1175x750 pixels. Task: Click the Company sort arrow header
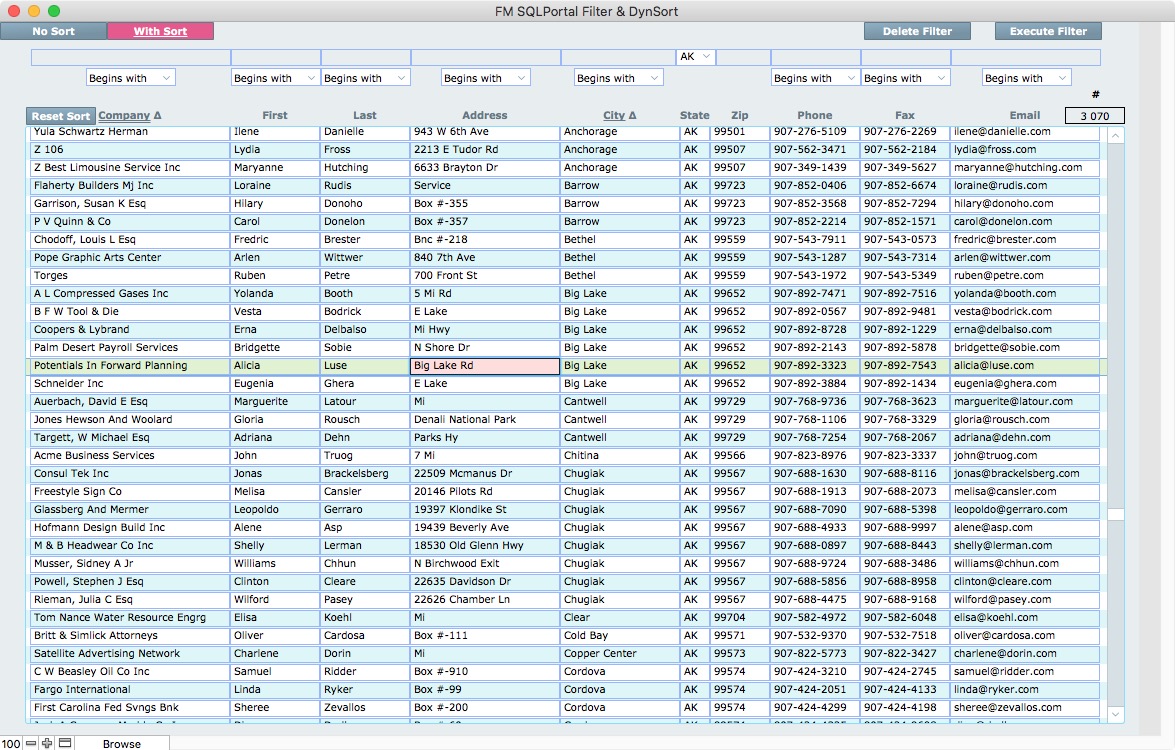point(129,116)
